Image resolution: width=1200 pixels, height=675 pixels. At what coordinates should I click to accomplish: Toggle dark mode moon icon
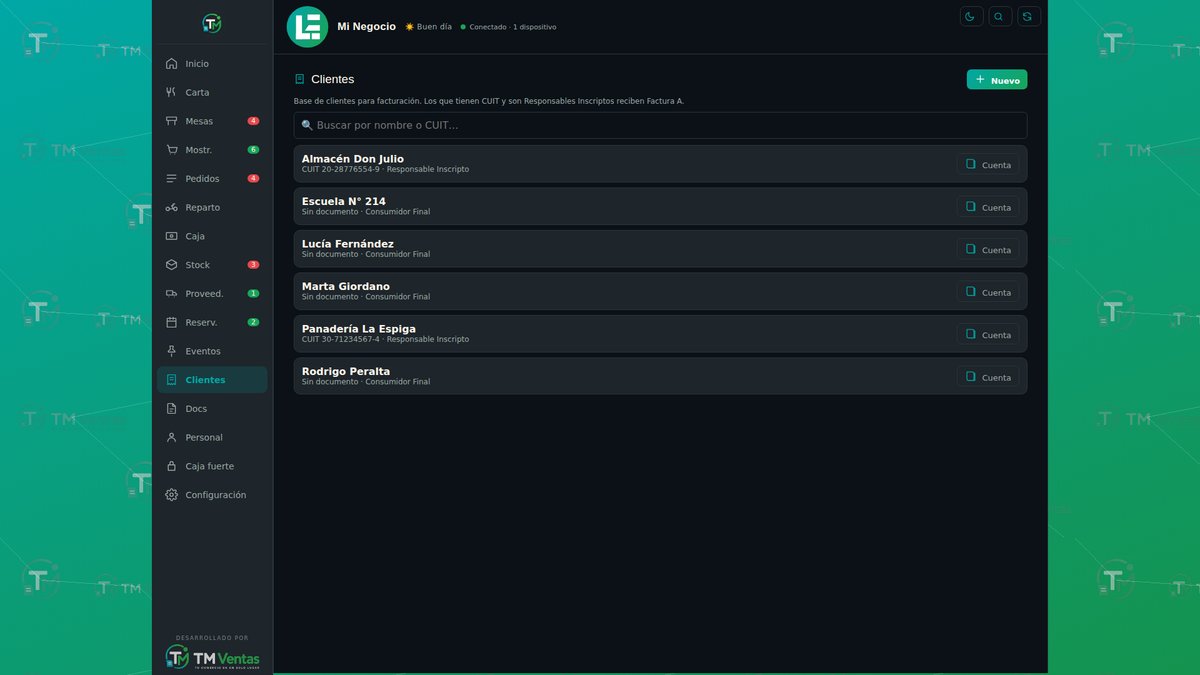(x=971, y=16)
